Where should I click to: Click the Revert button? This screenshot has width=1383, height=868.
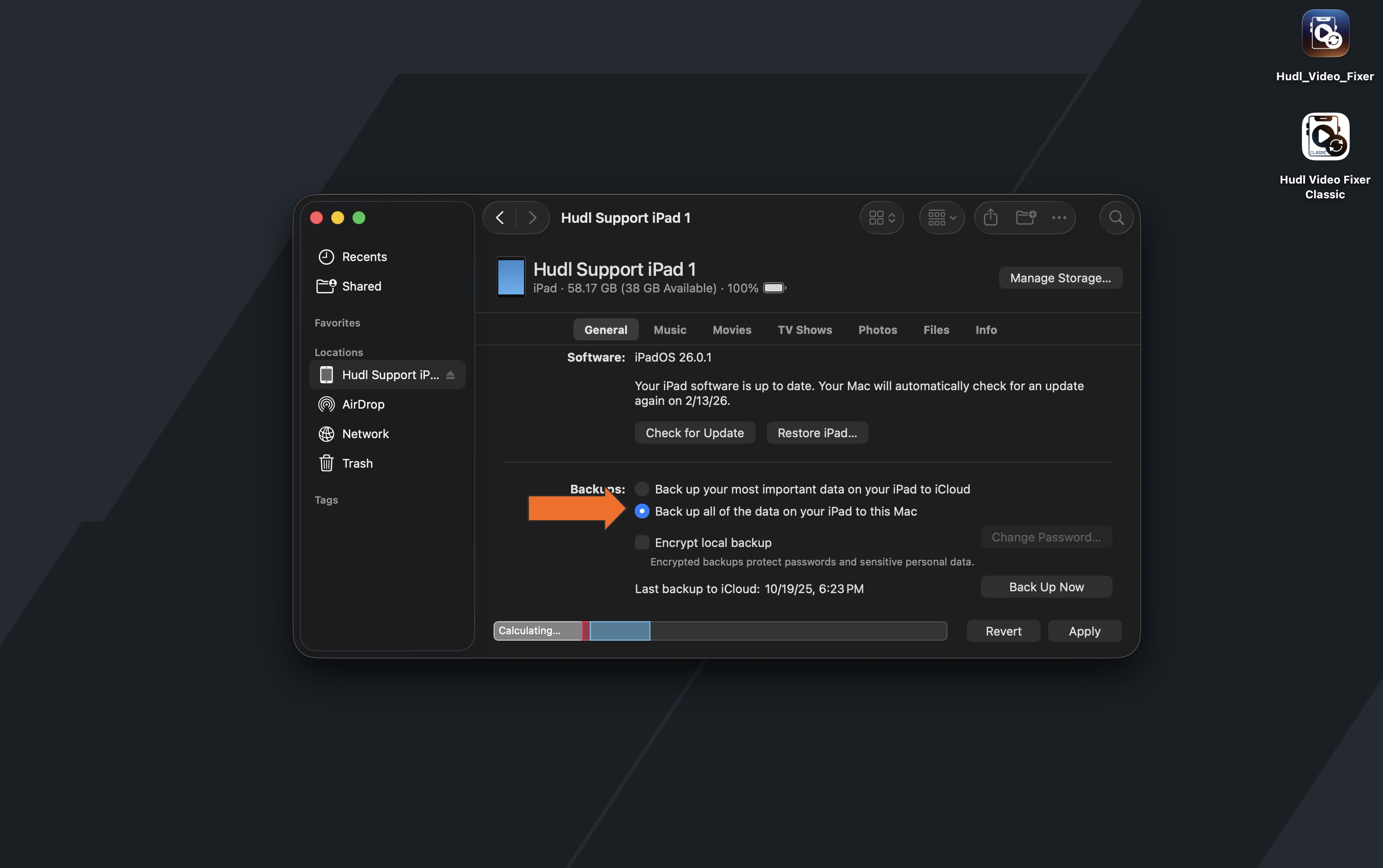[1003, 631]
